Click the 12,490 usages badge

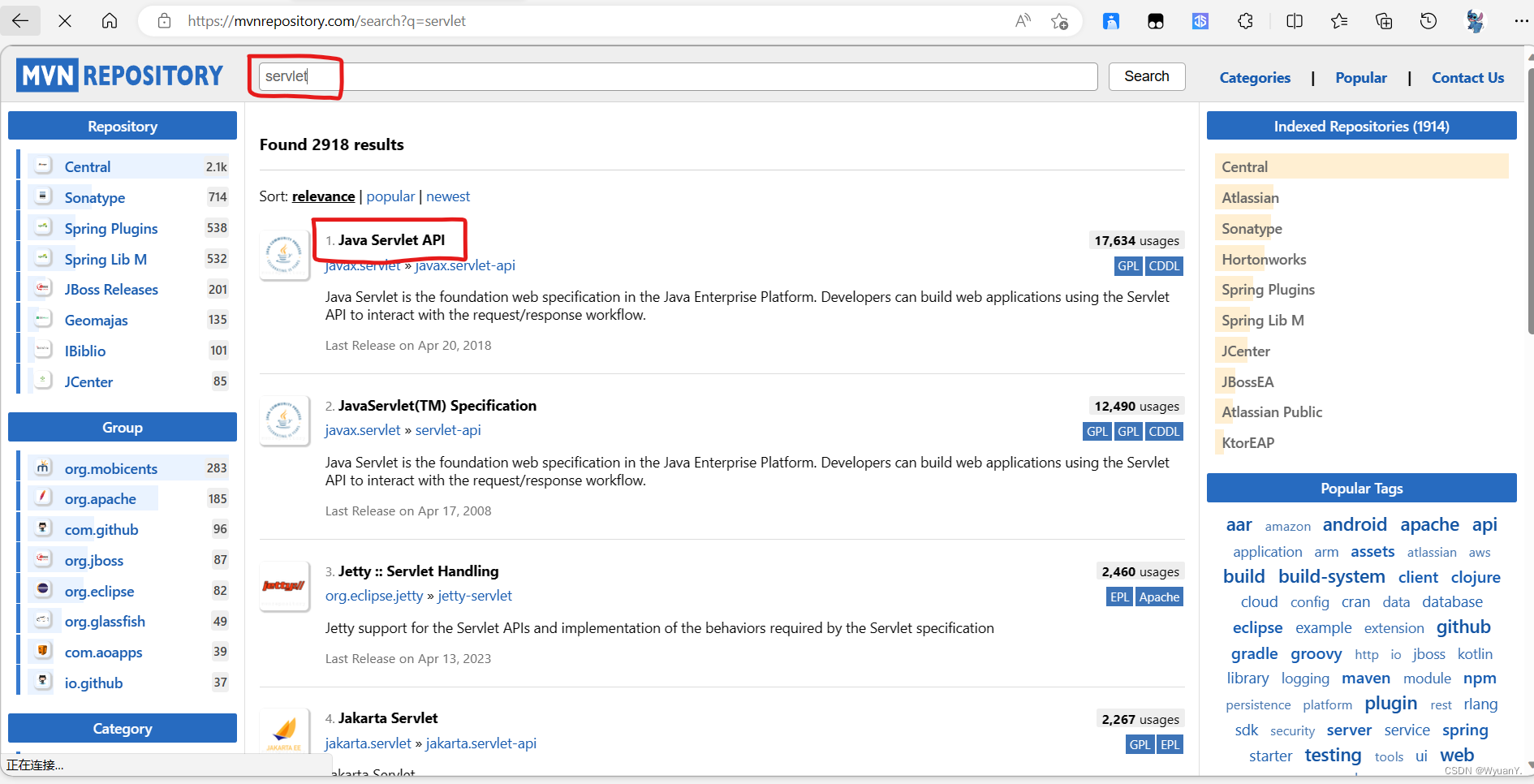(1136, 406)
